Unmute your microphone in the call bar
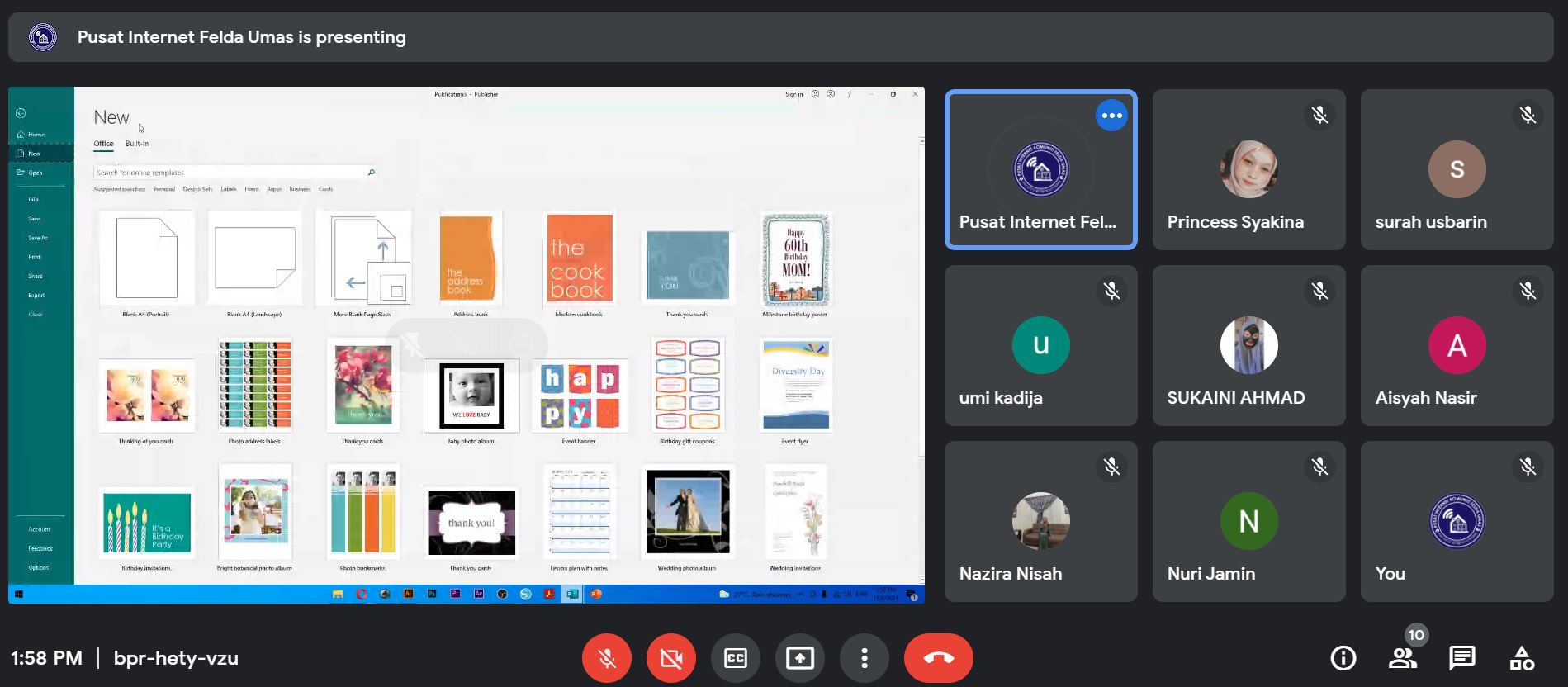The width and height of the screenshot is (1568, 687). click(x=607, y=658)
